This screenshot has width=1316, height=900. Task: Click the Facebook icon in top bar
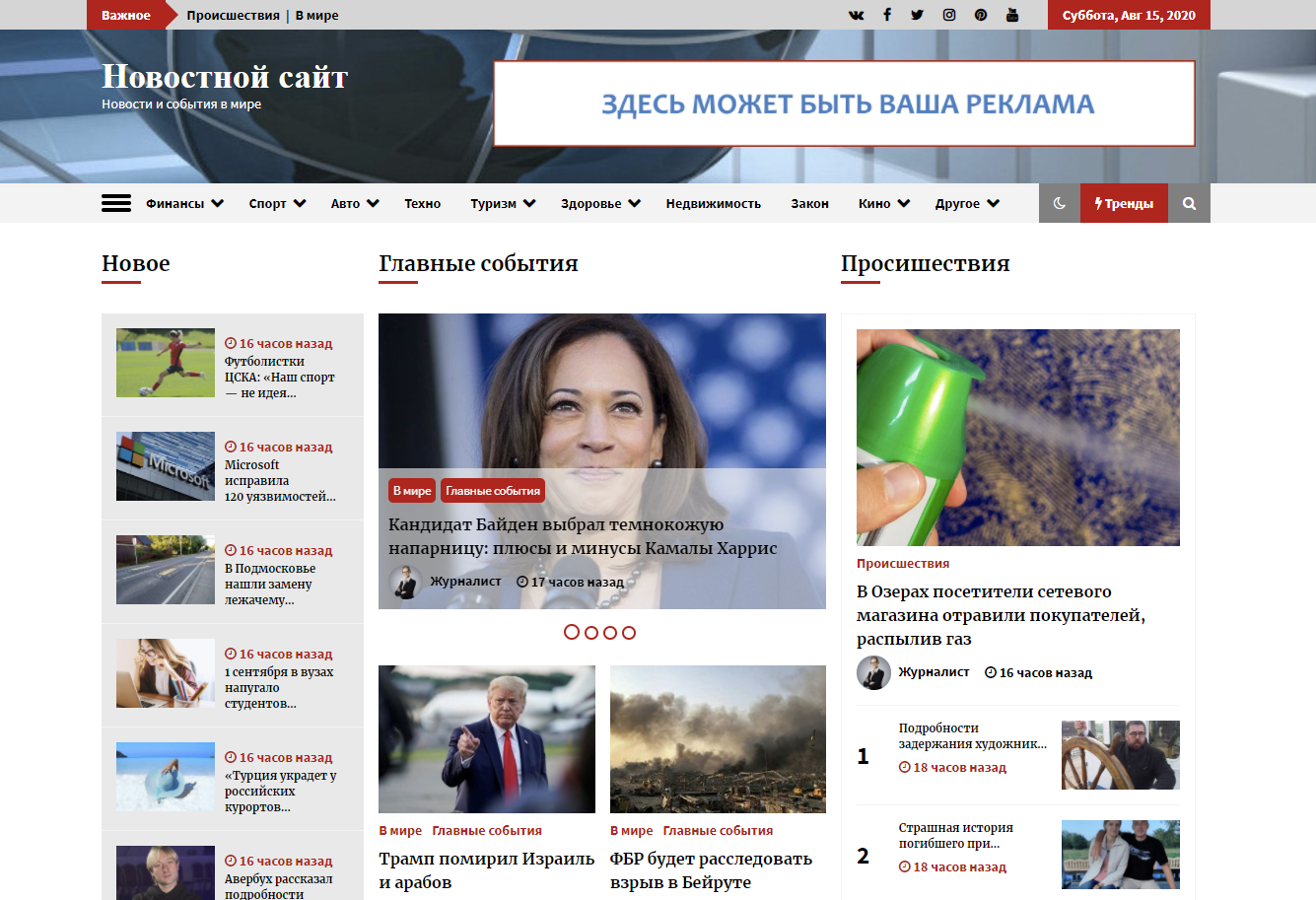click(886, 15)
